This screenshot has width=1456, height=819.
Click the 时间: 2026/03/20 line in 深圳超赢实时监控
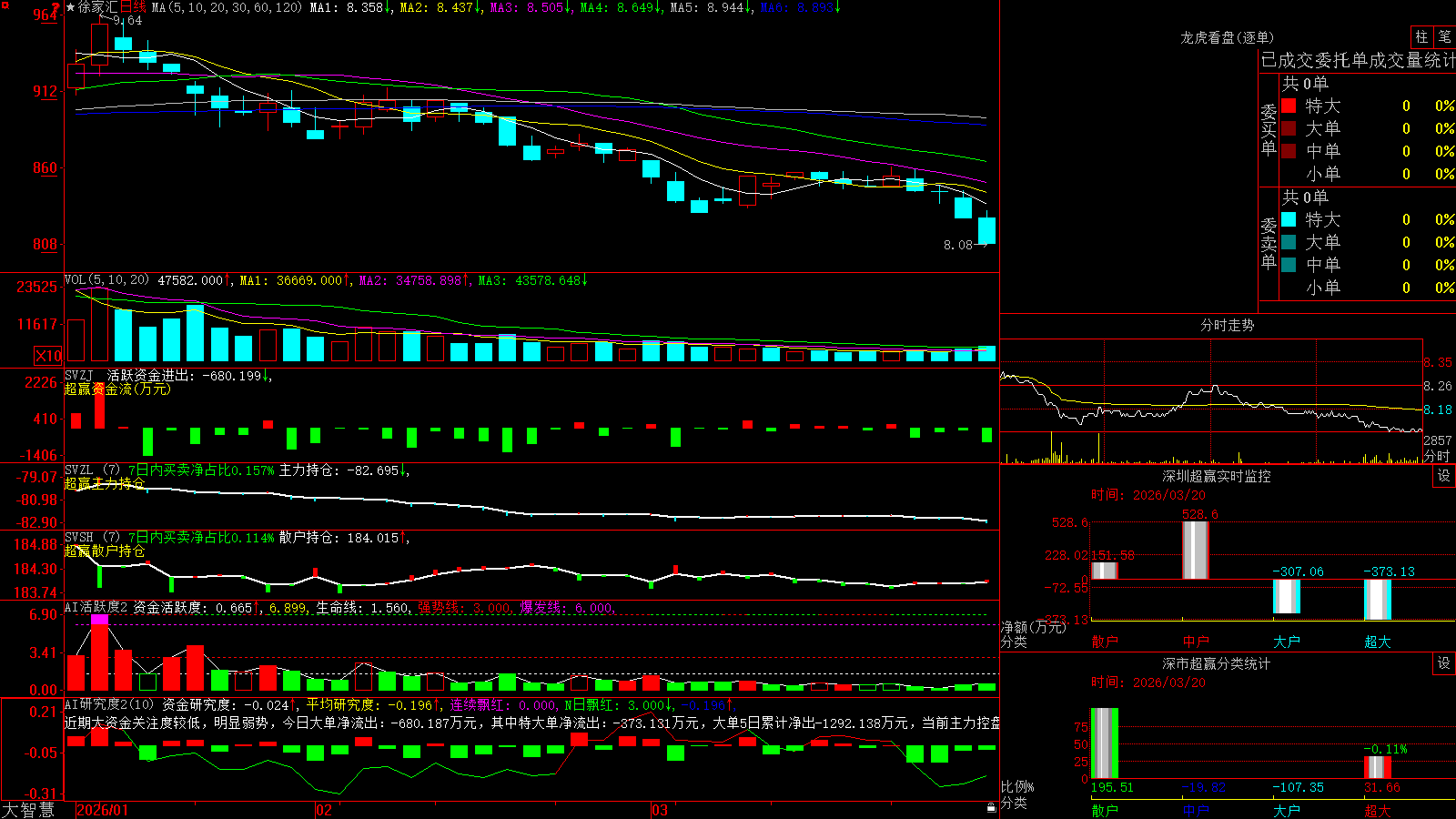point(1148,495)
